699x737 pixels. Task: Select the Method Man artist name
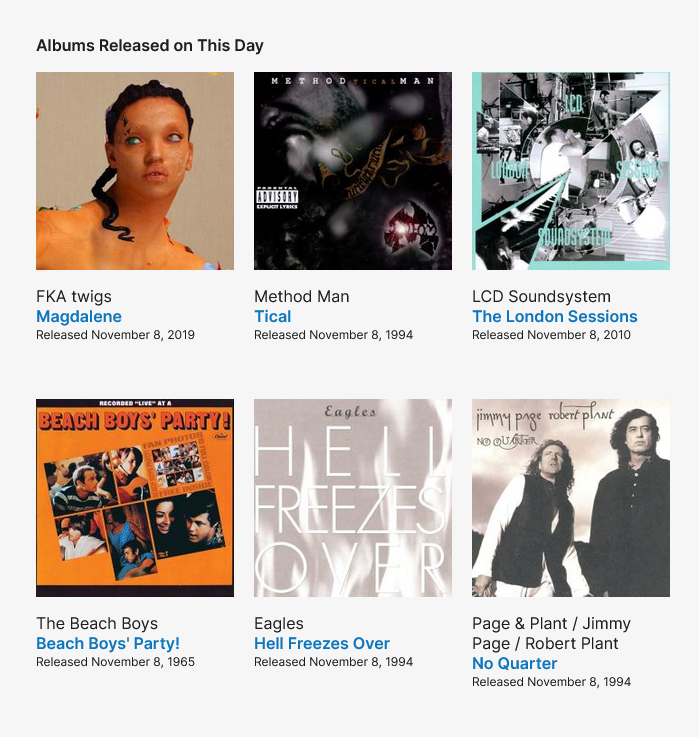click(302, 297)
